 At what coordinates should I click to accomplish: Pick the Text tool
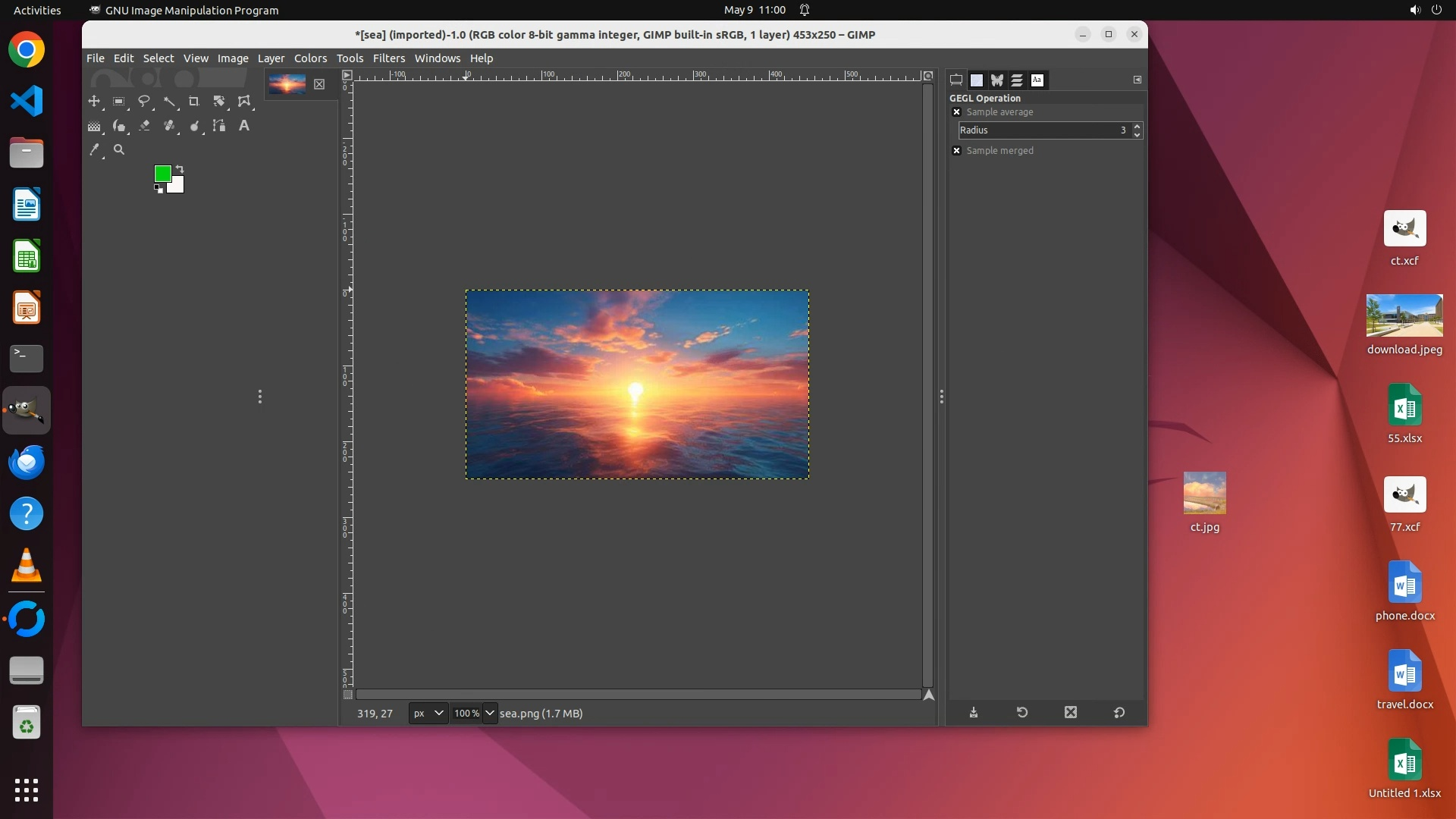click(244, 126)
